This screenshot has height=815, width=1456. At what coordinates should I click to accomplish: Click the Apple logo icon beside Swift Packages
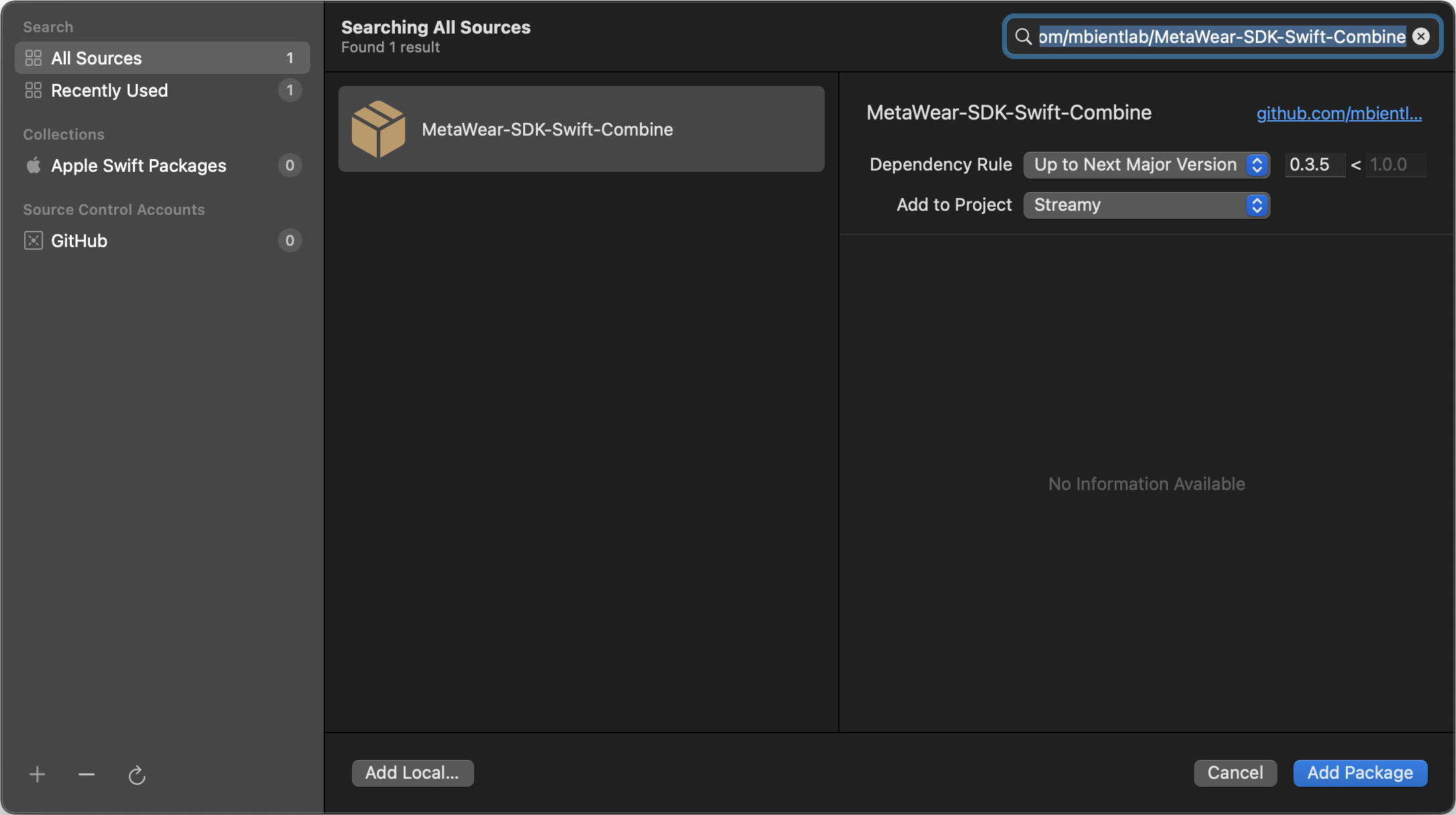click(x=34, y=165)
